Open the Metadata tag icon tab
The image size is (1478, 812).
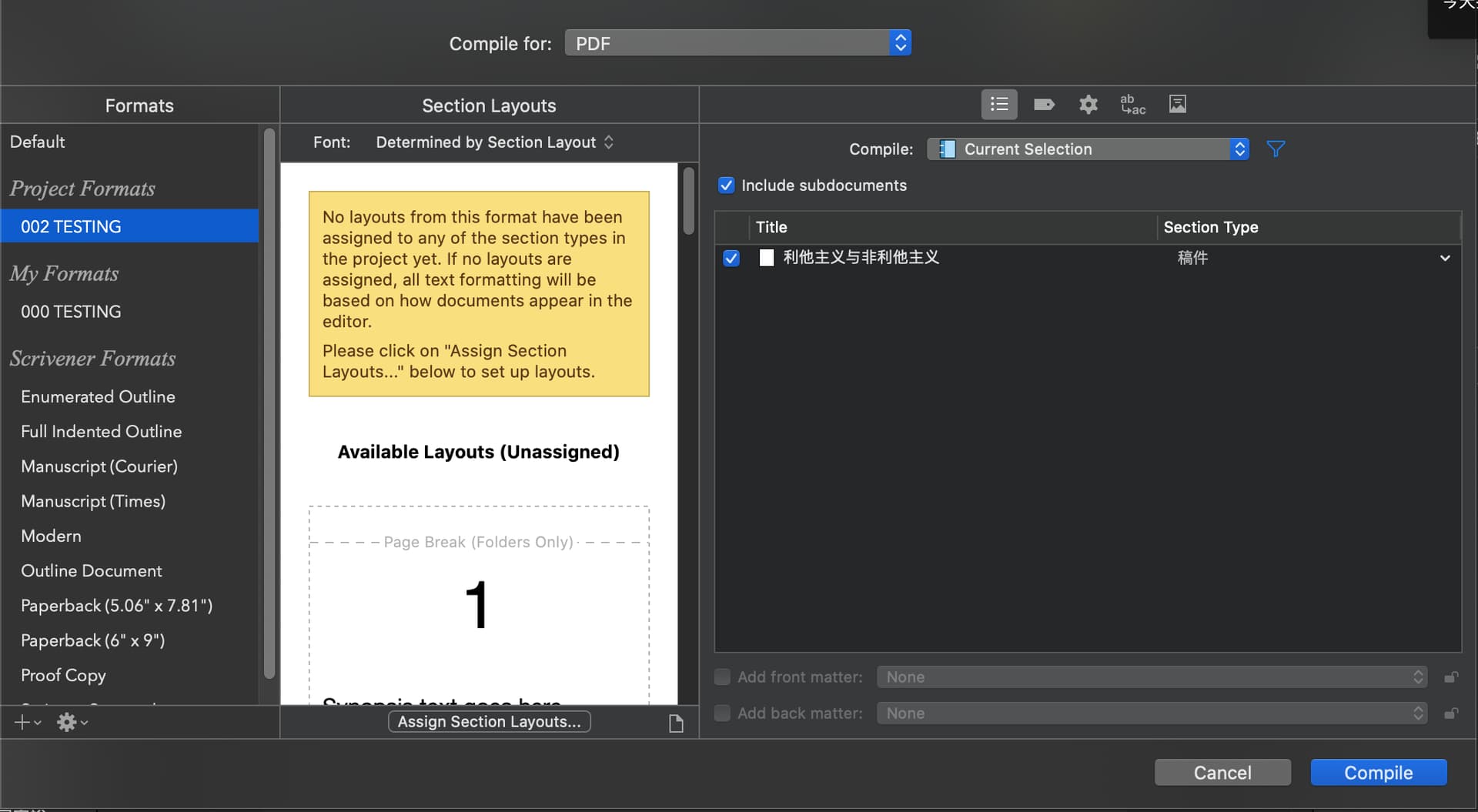pos(1043,105)
